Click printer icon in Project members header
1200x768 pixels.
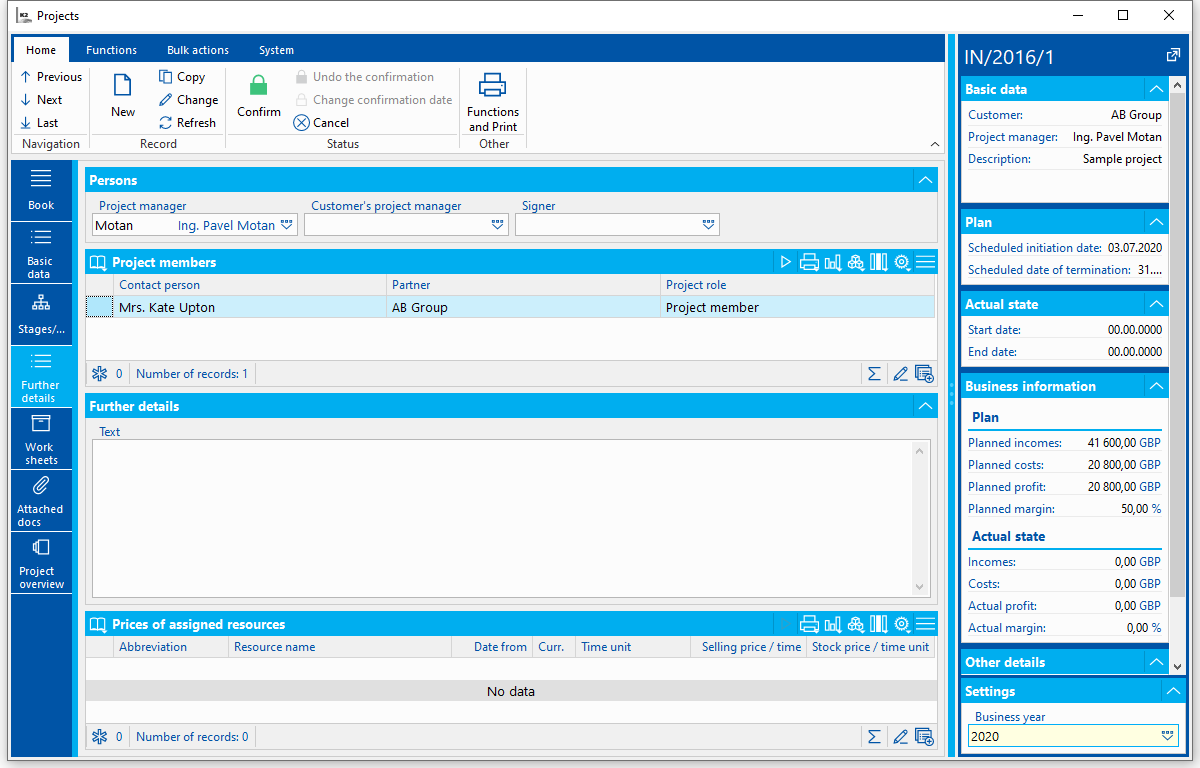809,262
